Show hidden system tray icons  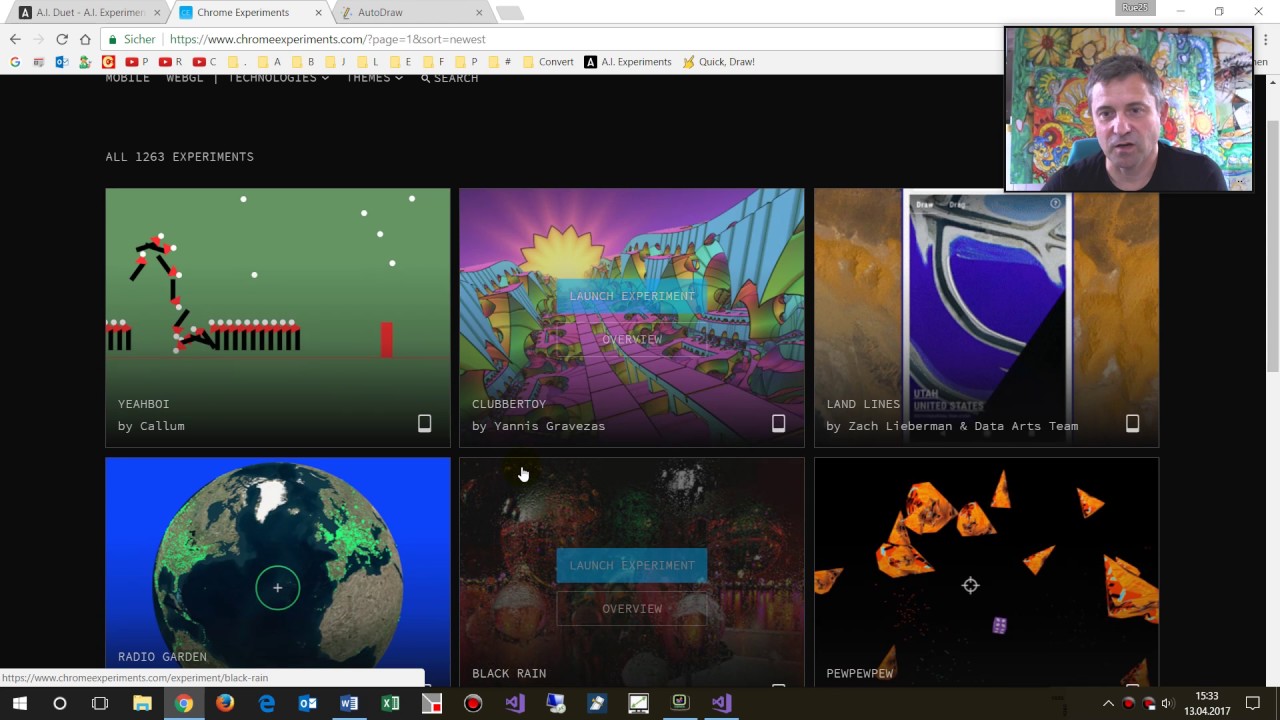tap(1108, 703)
